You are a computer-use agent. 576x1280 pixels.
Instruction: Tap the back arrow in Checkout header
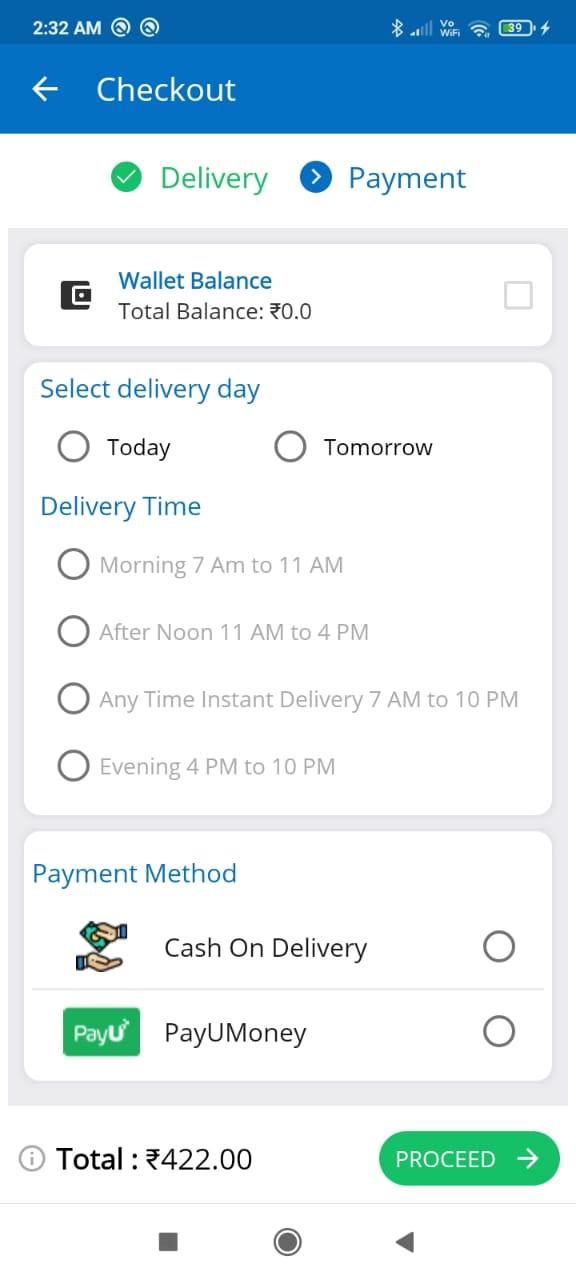[x=45, y=89]
